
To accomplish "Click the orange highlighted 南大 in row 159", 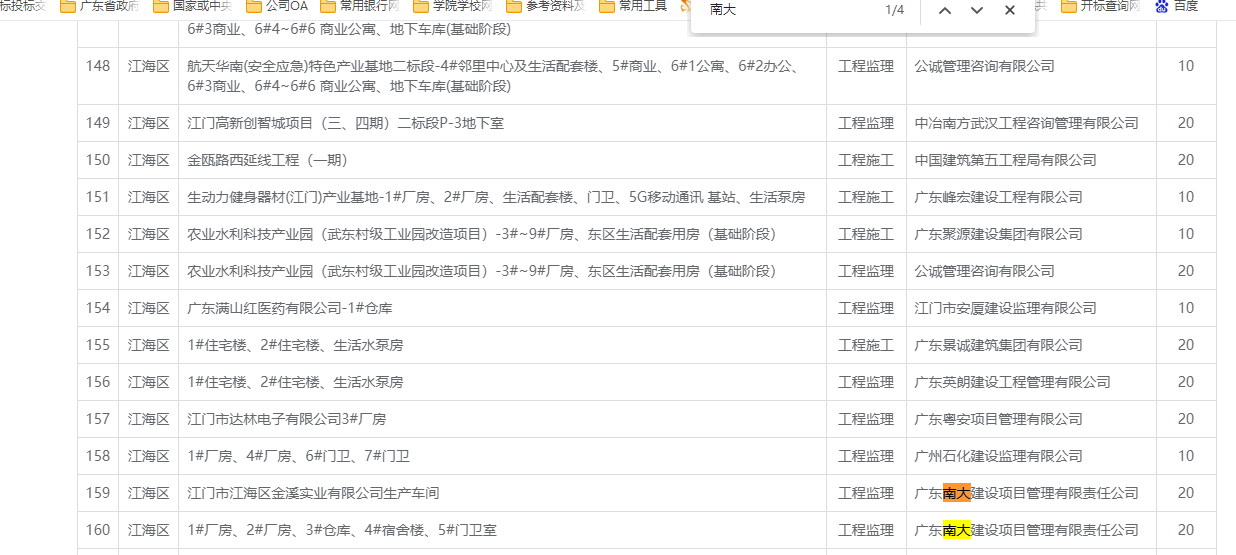I will tap(956, 493).
